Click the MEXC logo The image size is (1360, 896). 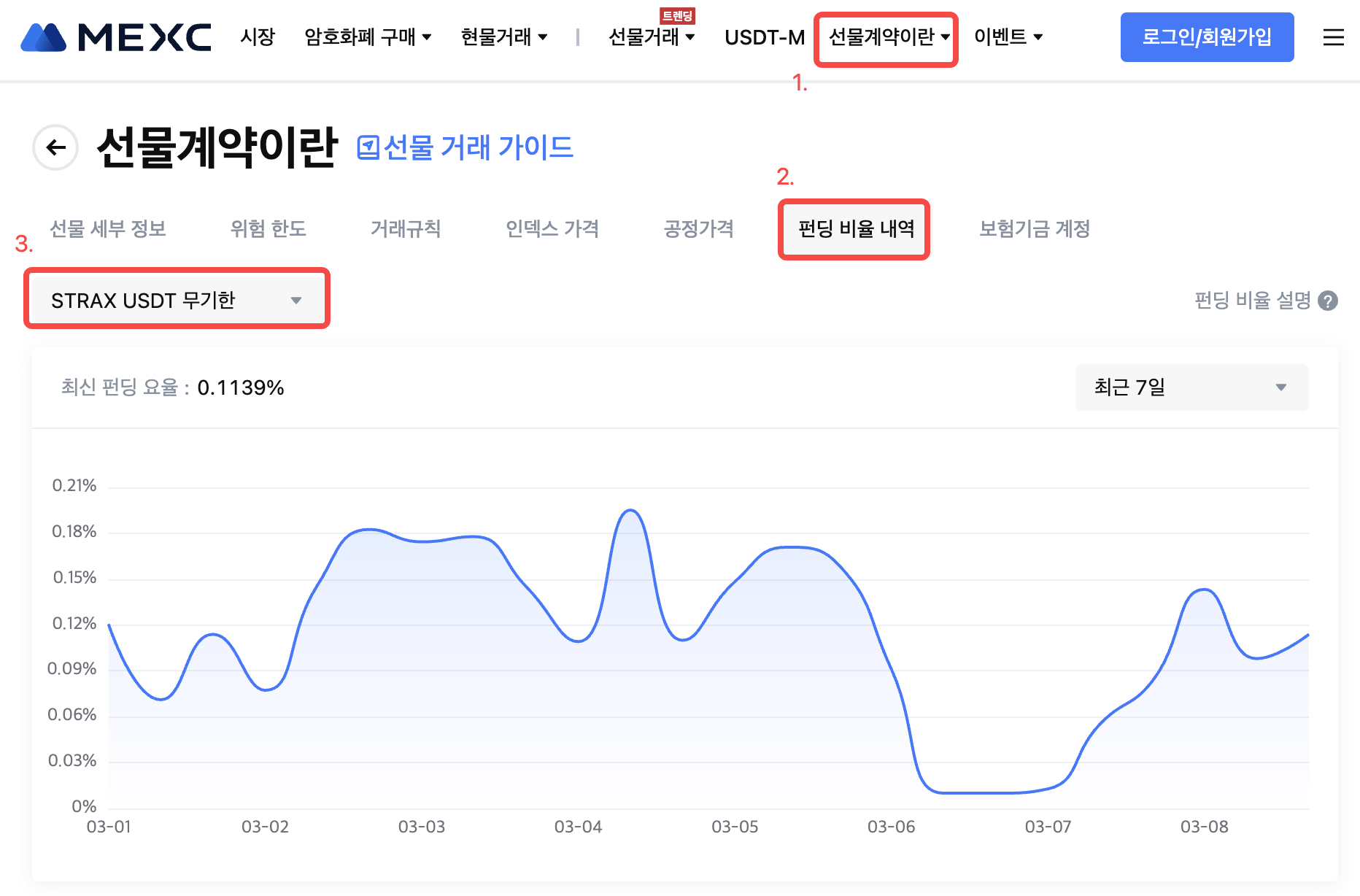(x=116, y=36)
